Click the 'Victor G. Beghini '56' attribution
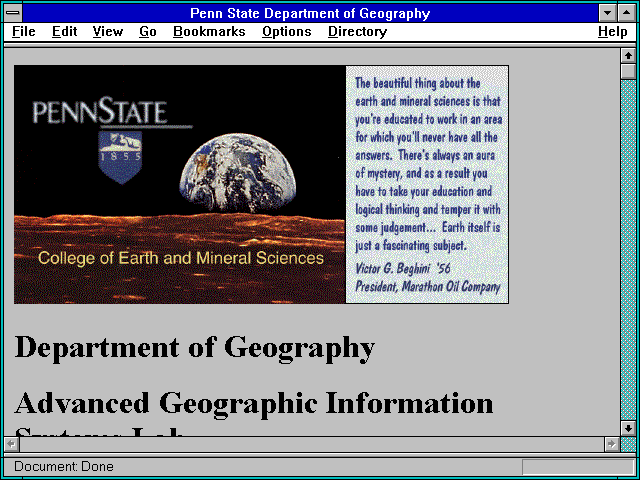 403,269
